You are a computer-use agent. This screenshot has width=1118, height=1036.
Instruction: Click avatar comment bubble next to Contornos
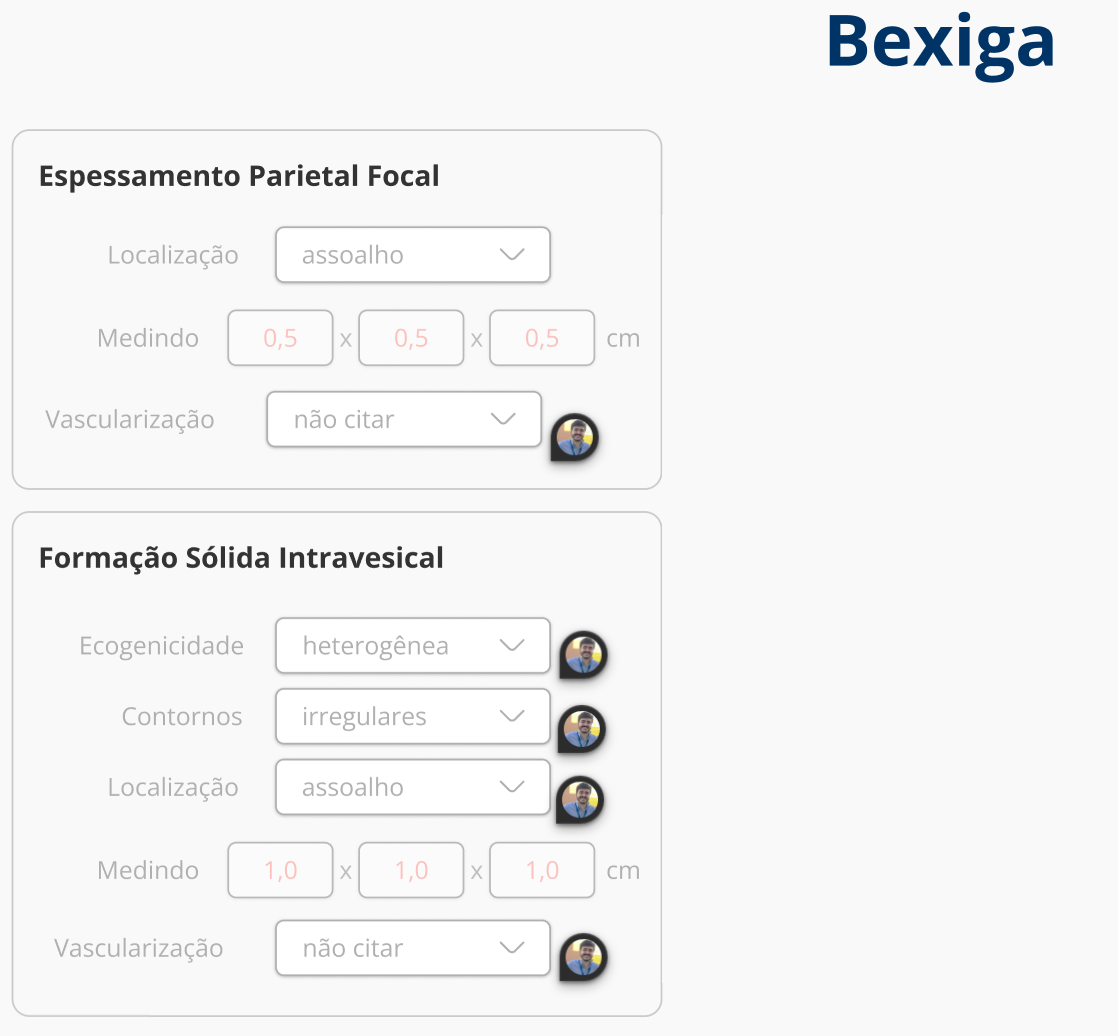tap(582, 729)
